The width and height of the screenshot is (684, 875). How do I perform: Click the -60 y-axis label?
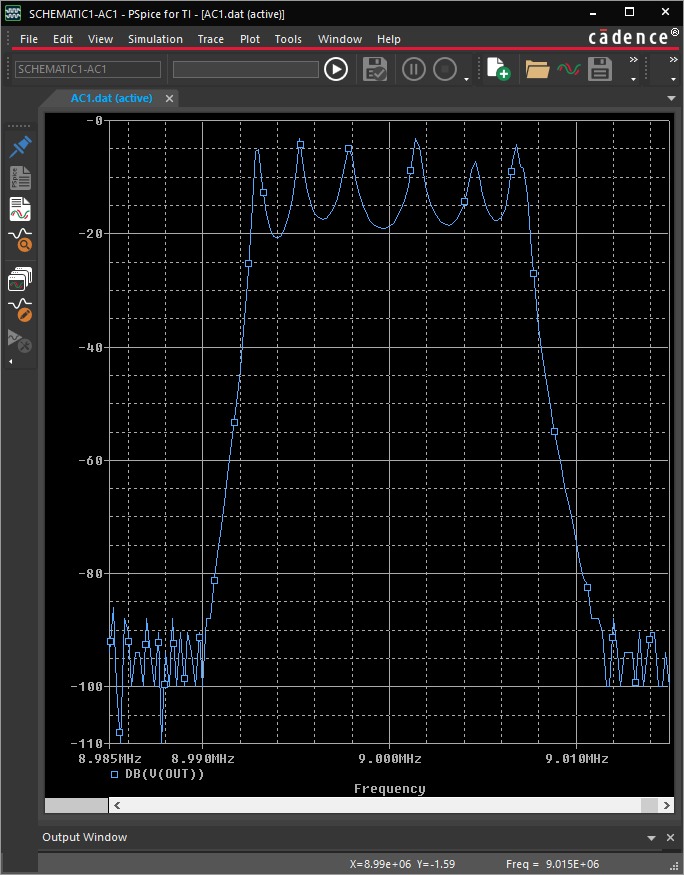click(x=90, y=460)
